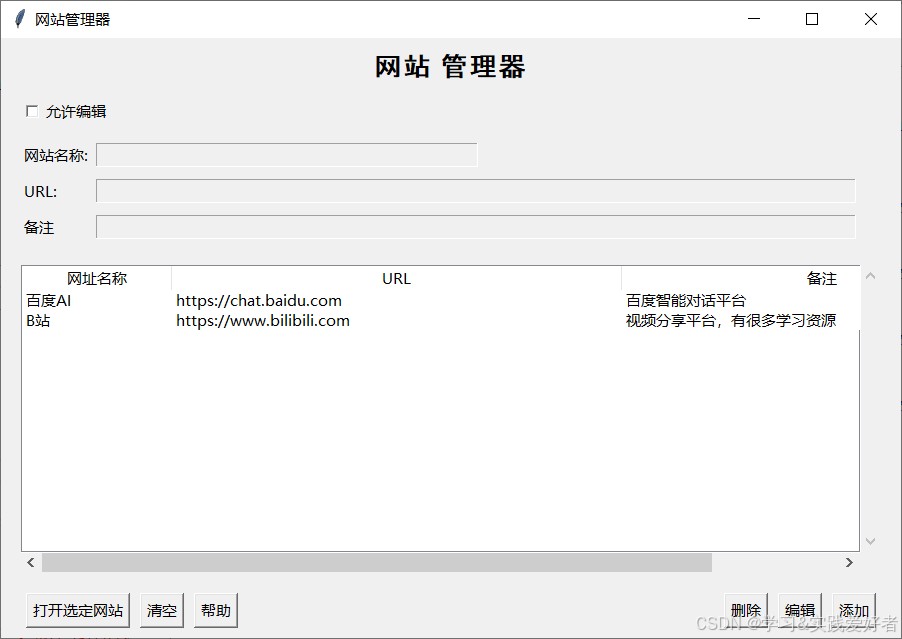Click the 删除 button
The width and height of the screenshot is (902, 639).
click(746, 610)
